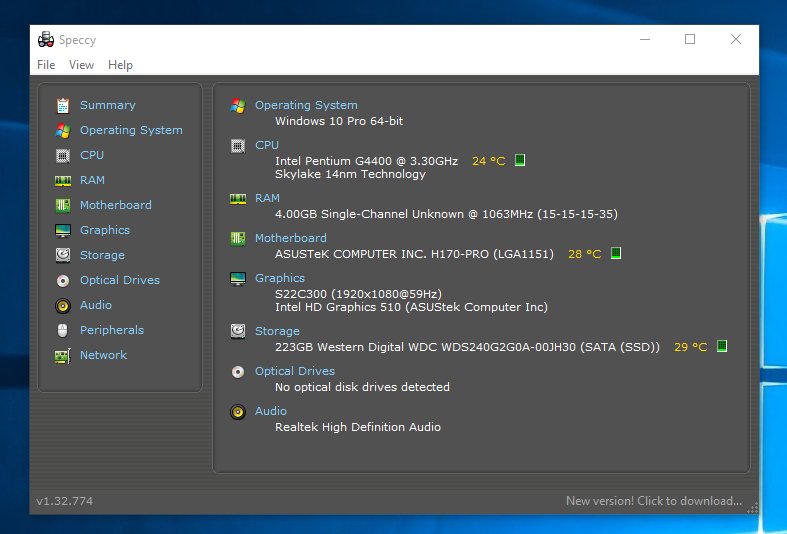
Task: Open the File menu
Action: coord(46,65)
